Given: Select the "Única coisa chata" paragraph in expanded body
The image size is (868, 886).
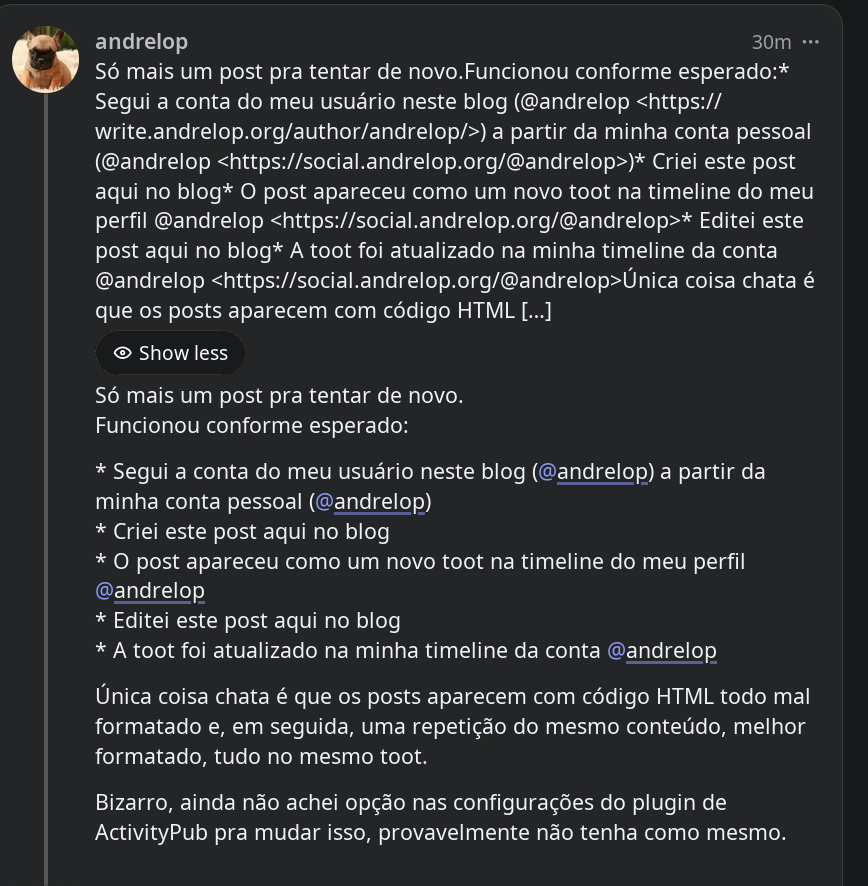Looking at the screenshot, I should click(453, 726).
